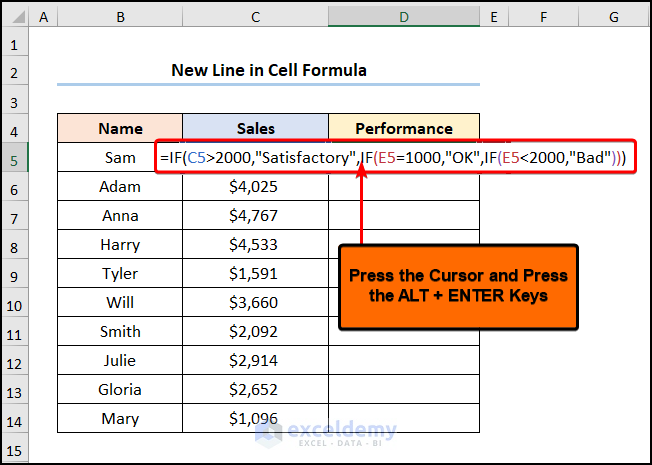The height and width of the screenshot is (465, 652).
Task: Click row 10 header
Action: [x=14, y=303]
